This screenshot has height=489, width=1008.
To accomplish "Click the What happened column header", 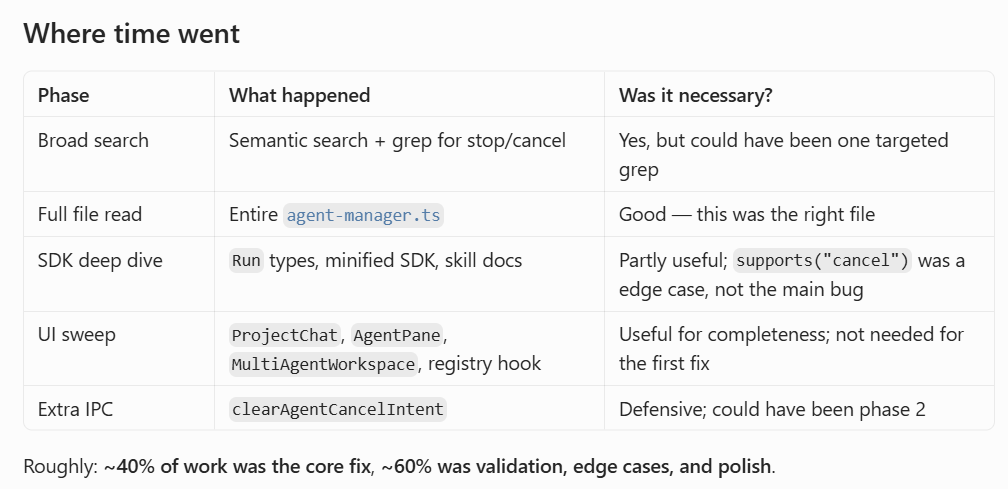I will pyautogui.click(x=300, y=96).
